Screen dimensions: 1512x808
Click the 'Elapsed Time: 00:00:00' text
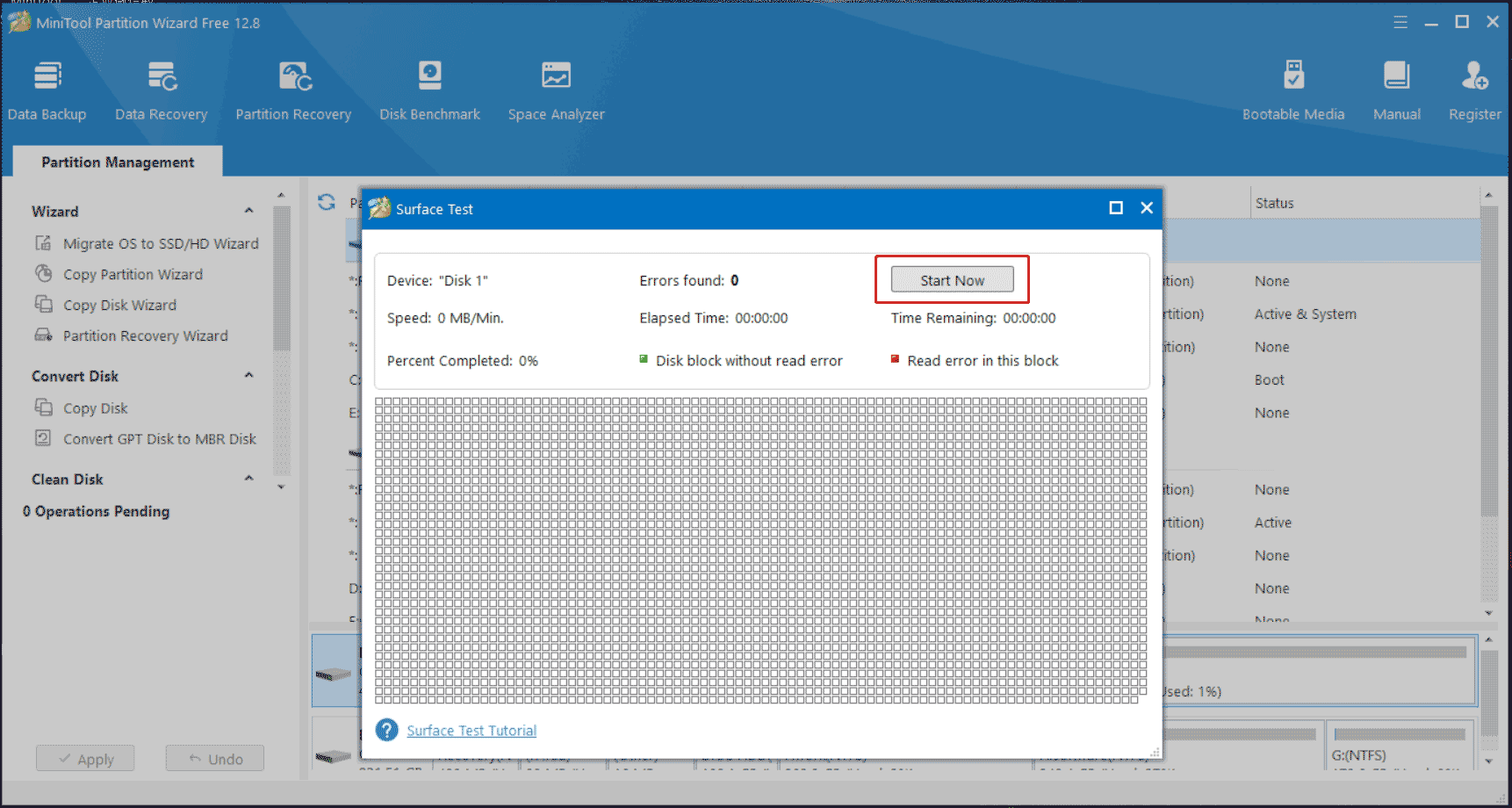(714, 318)
